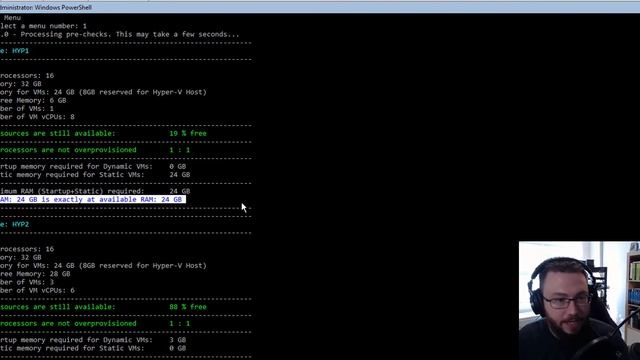The width and height of the screenshot is (640, 360).
Task: Click the highlighted 'exactly at available RAM: 24 GB' line
Action: 93,200
